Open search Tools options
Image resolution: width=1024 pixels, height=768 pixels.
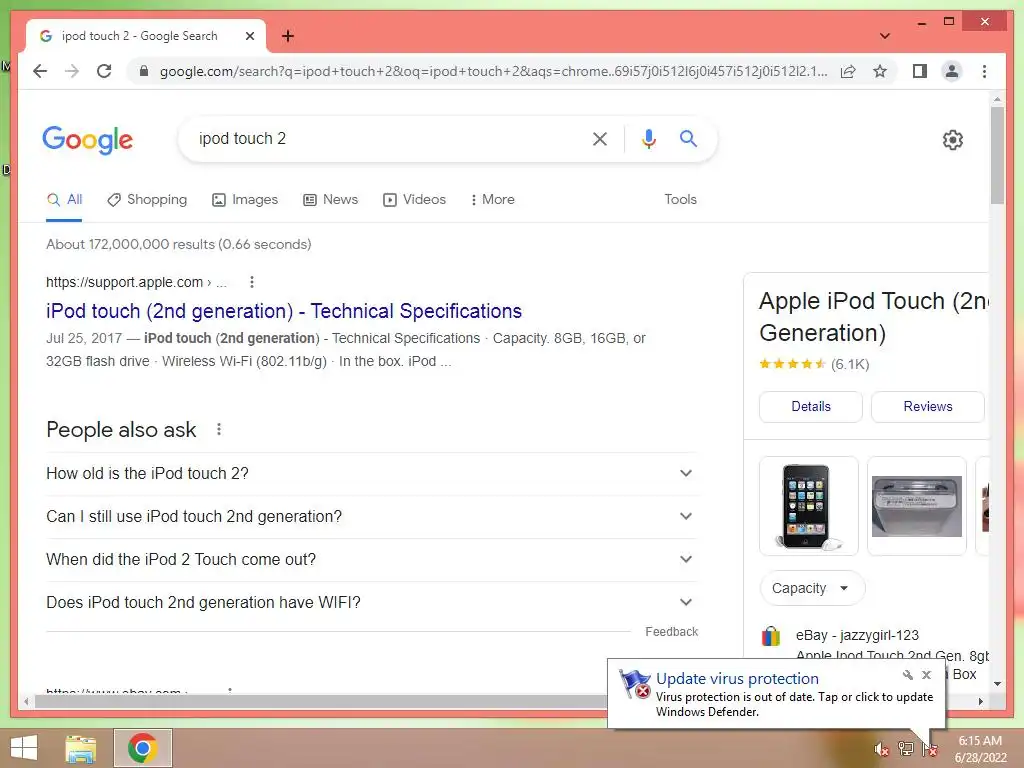[680, 199]
